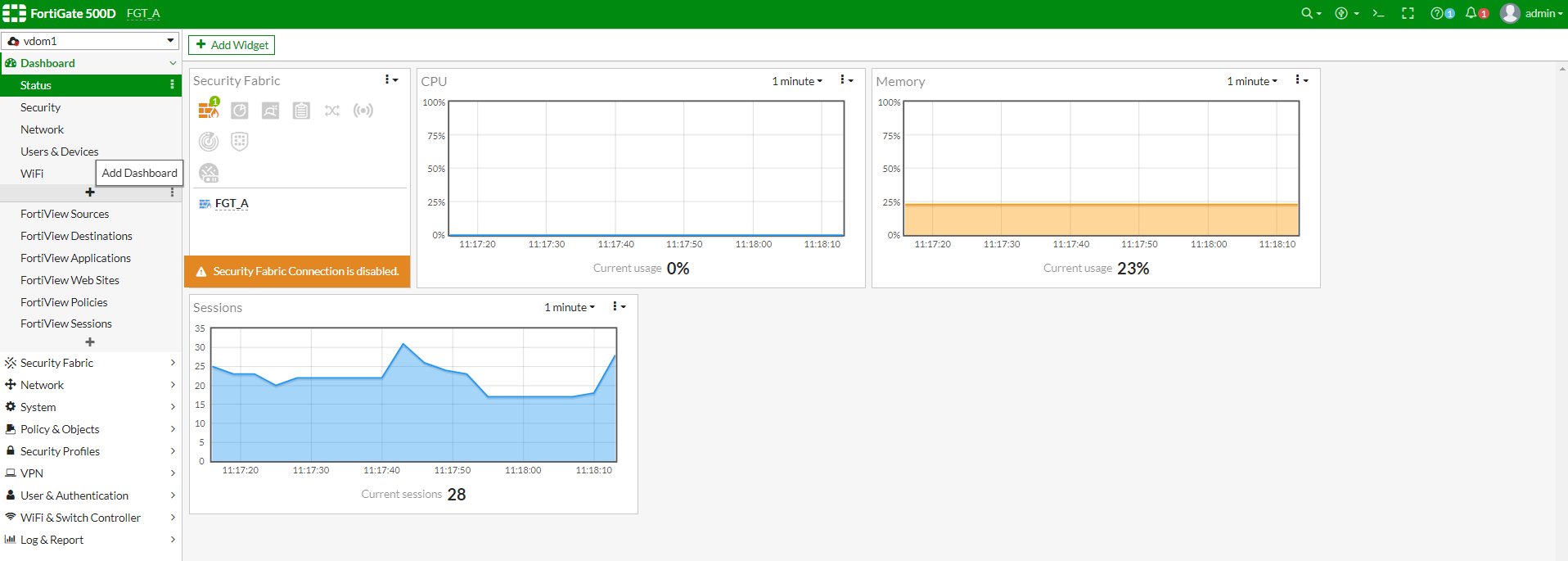Click the radar fabric icon
This screenshot has height=561, width=1568.
(x=209, y=142)
